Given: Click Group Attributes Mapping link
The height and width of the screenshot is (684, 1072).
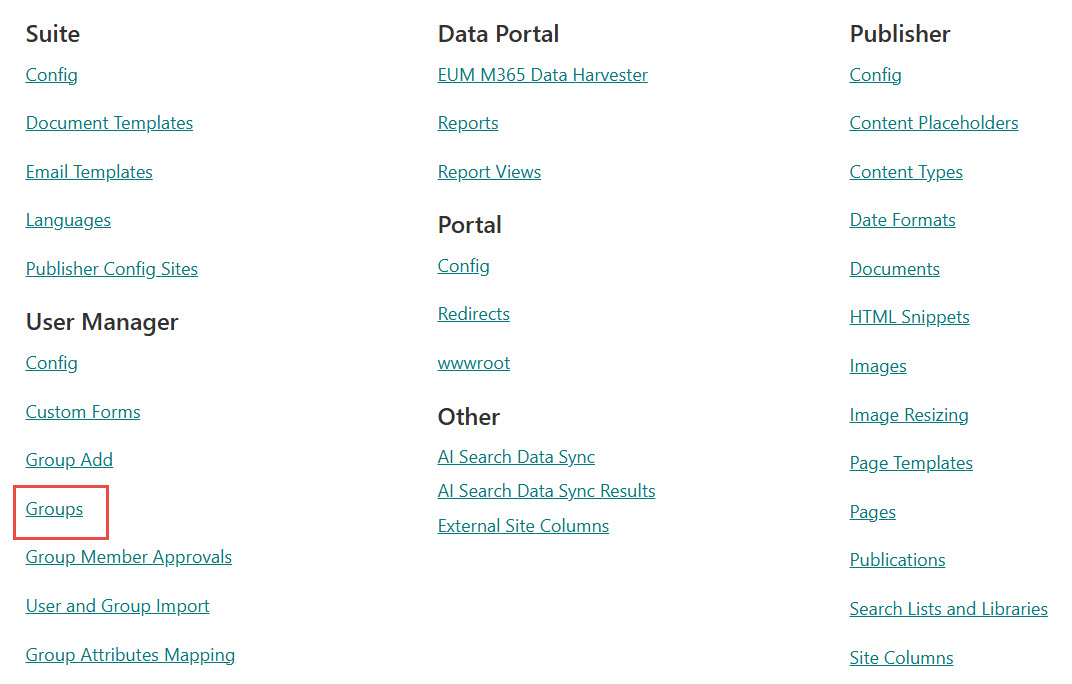Looking at the screenshot, I should click(x=130, y=655).
